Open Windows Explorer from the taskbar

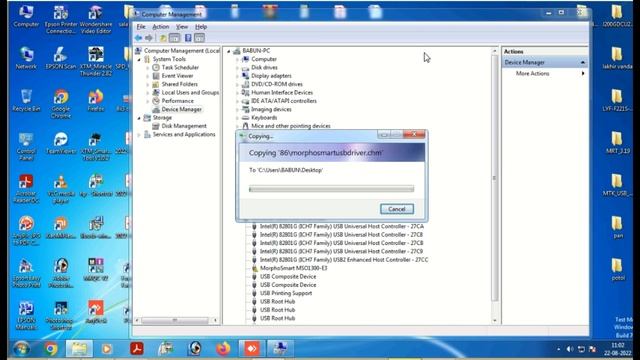[x=79, y=349]
